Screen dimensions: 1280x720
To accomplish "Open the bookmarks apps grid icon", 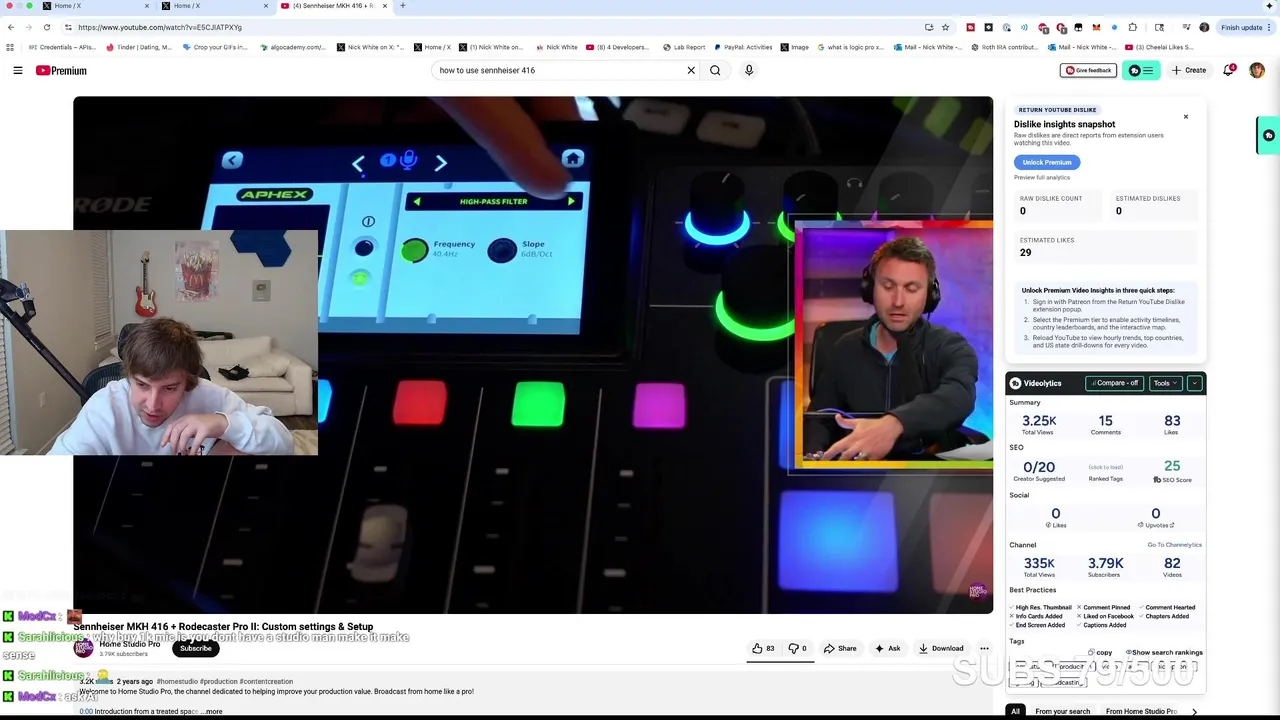I will (x=10, y=47).
